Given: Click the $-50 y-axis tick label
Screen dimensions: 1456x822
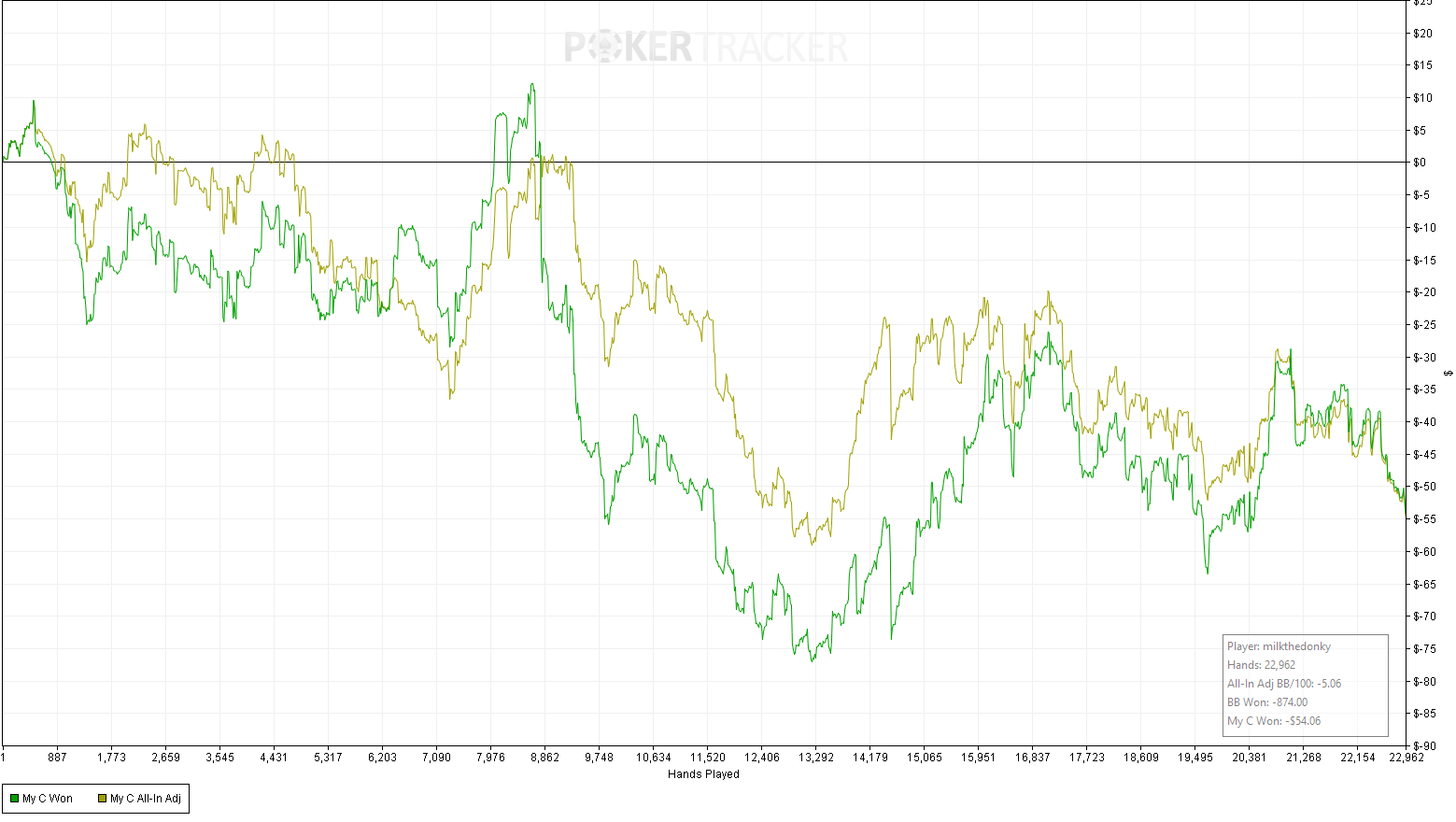Looking at the screenshot, I should click(x=1424, y=487).
